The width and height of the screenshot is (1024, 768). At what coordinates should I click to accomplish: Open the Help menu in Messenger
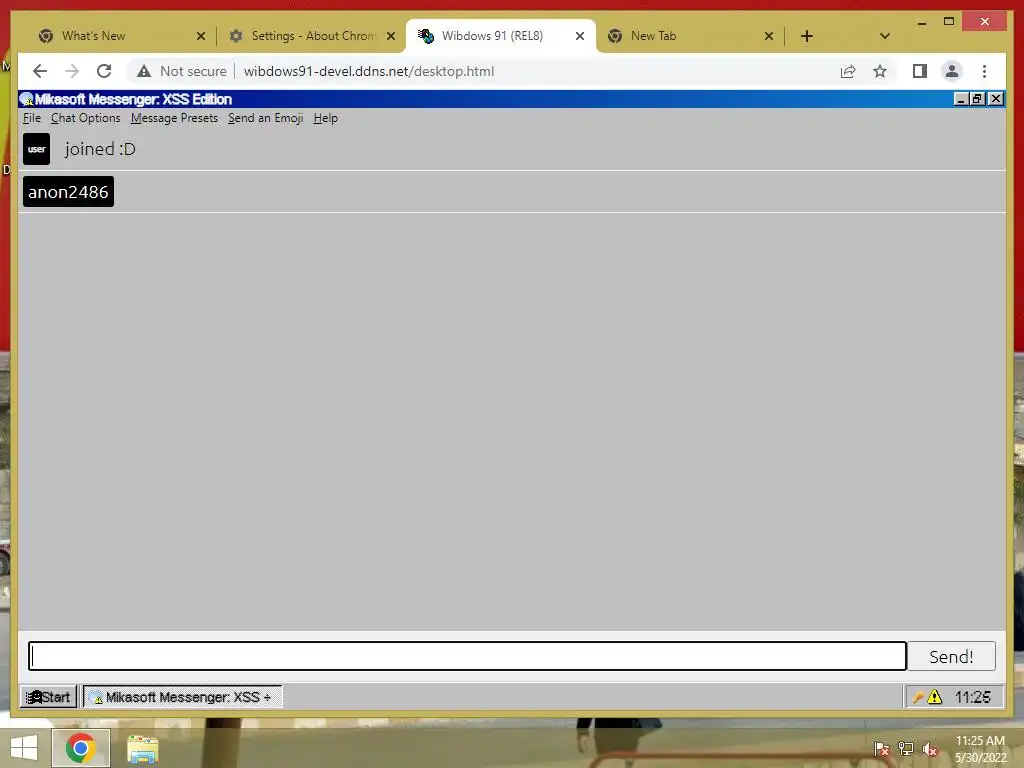coord(325,118)
